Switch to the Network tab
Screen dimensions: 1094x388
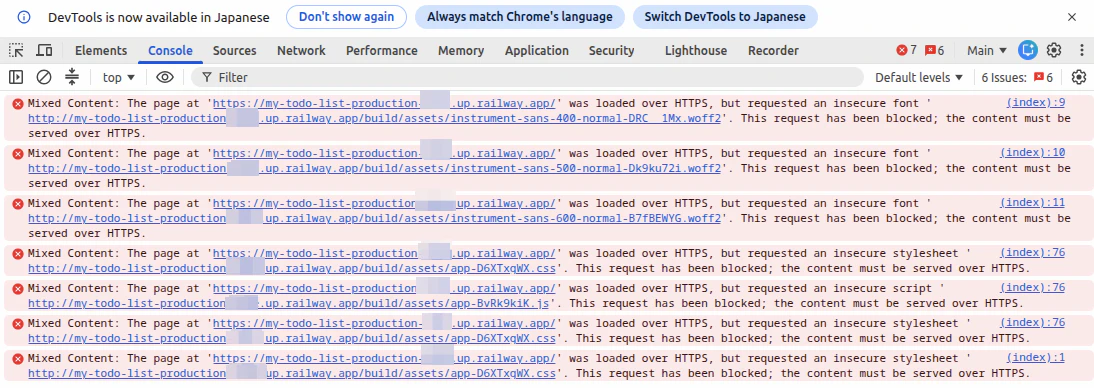pyautogui.click(x=301, y=50)
